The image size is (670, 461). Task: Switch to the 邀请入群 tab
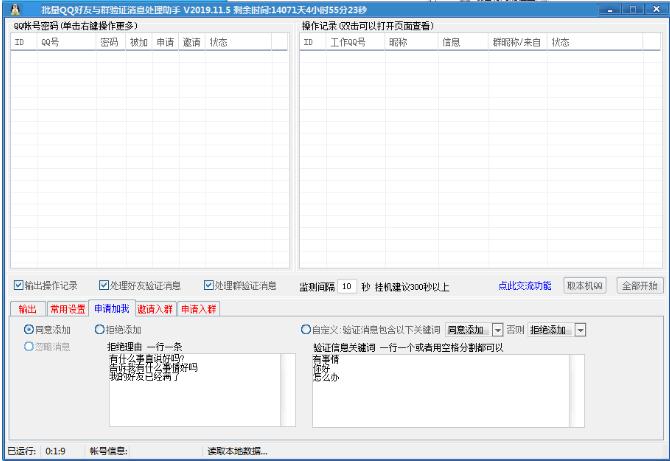click(156, 309)
